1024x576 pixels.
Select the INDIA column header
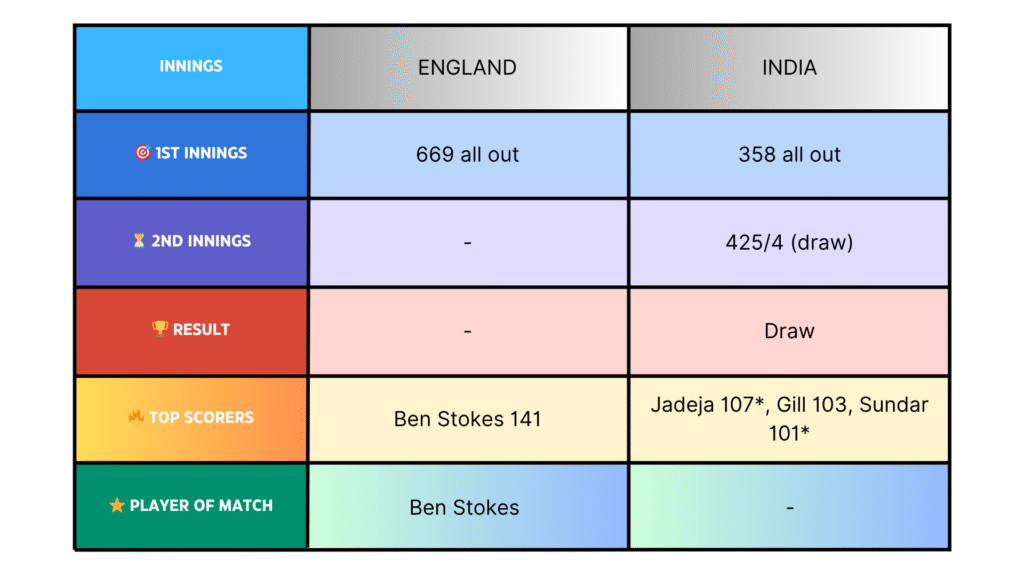789,67
